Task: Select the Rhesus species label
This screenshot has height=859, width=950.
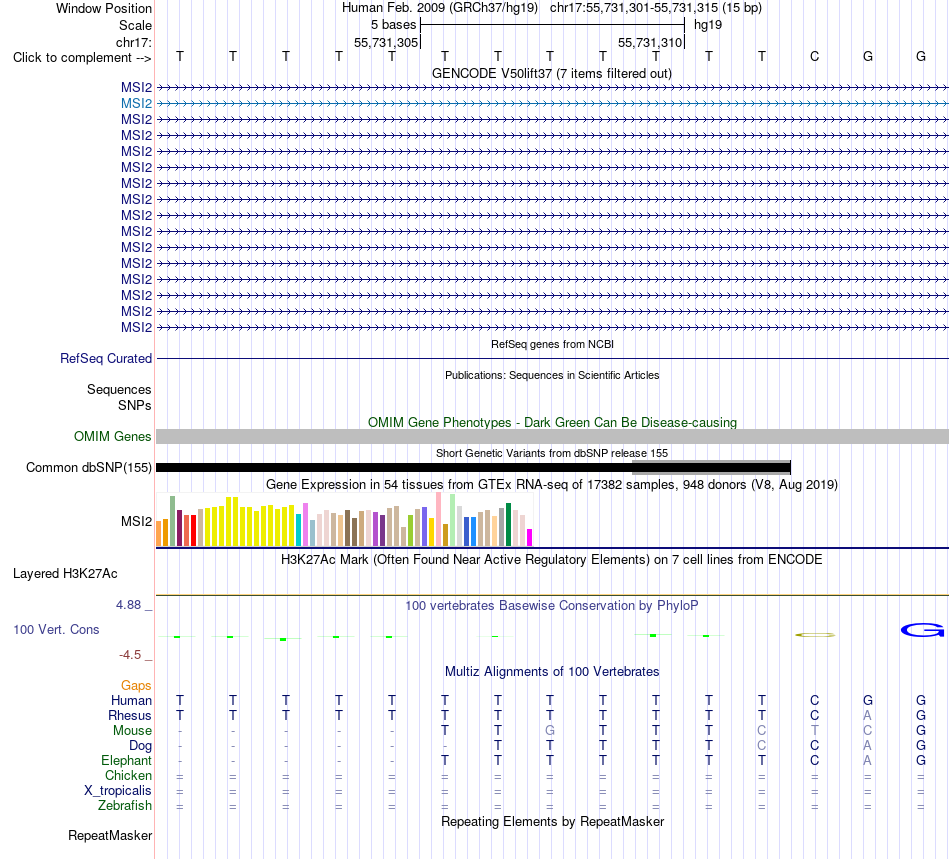Action: pos(130,715)
